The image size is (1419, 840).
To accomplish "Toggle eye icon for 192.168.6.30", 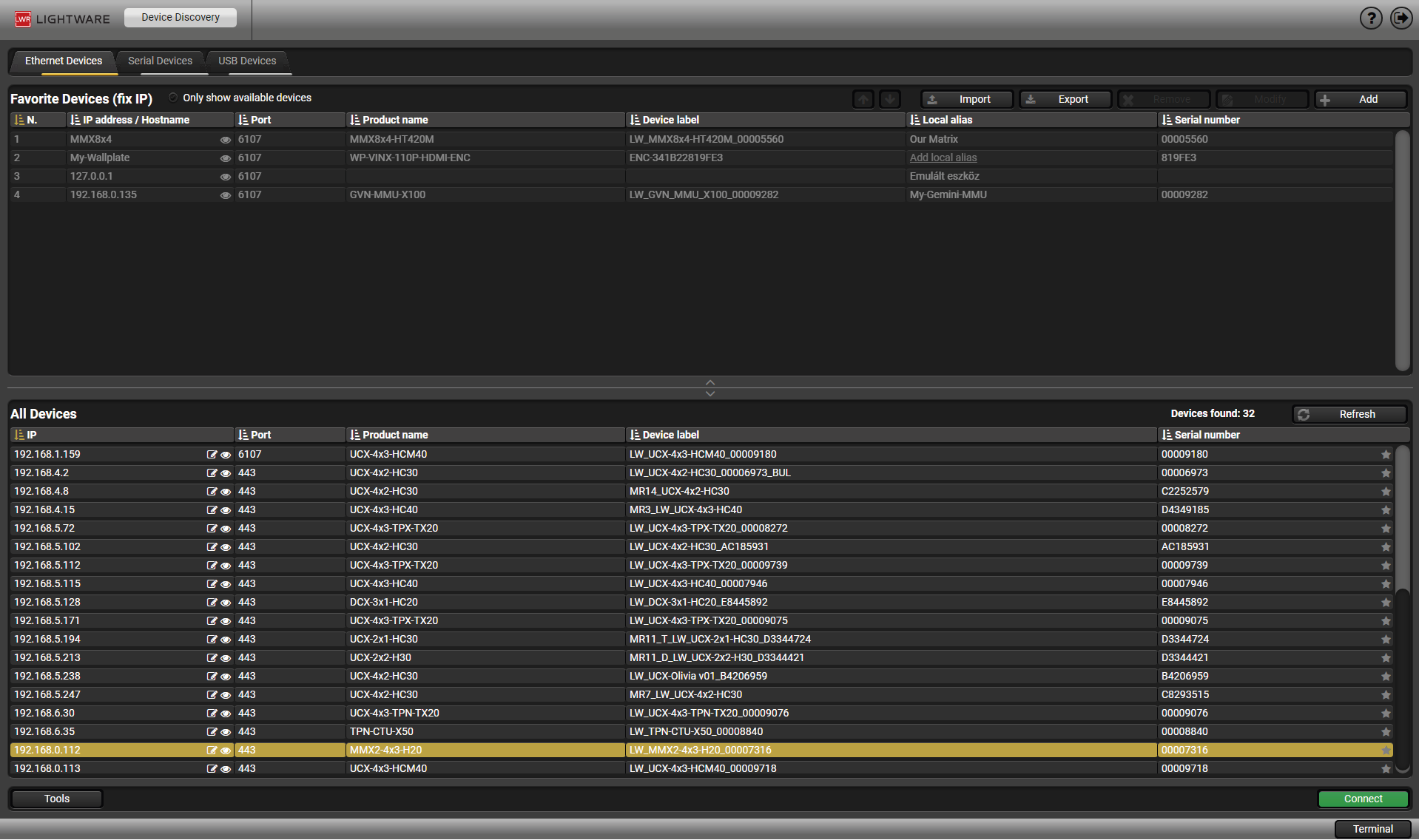I will coord(226,714).
